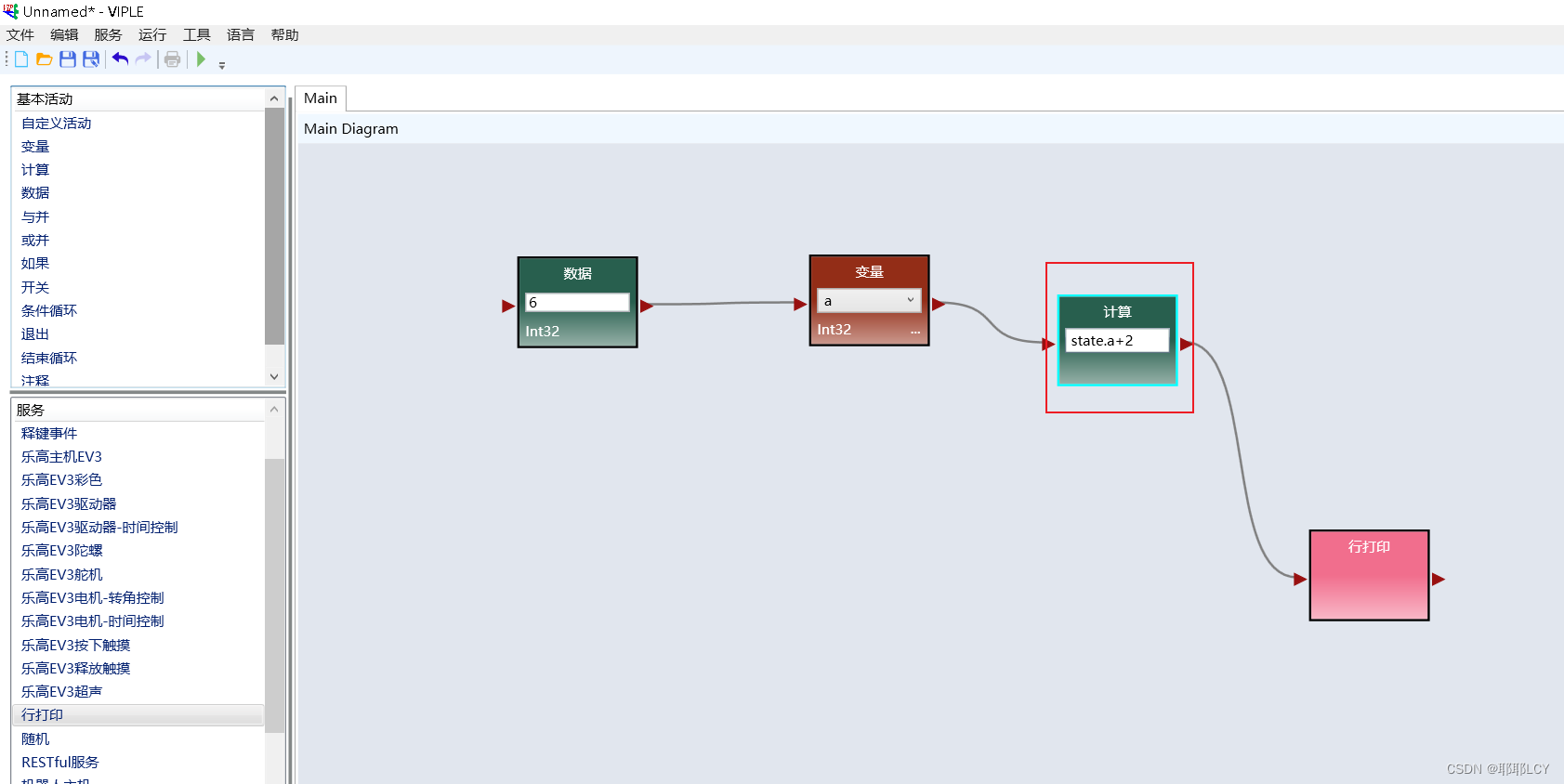This screenshot has height=784, width=1564.
Task: Collapse the 基本活动 panel header arrow
Action: tap(274, 98)
